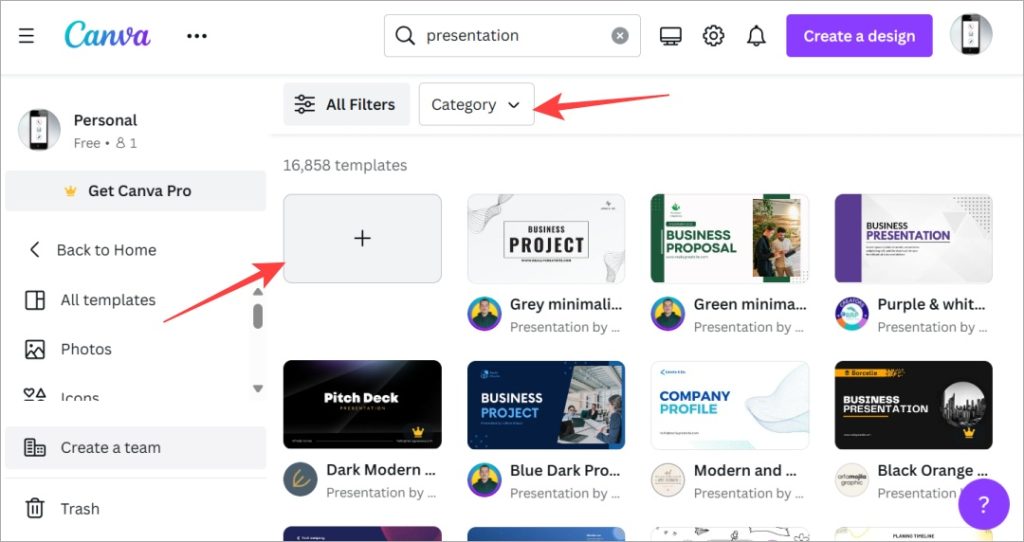
Task: Click the search magnifier icon
Action: point(405,35)
